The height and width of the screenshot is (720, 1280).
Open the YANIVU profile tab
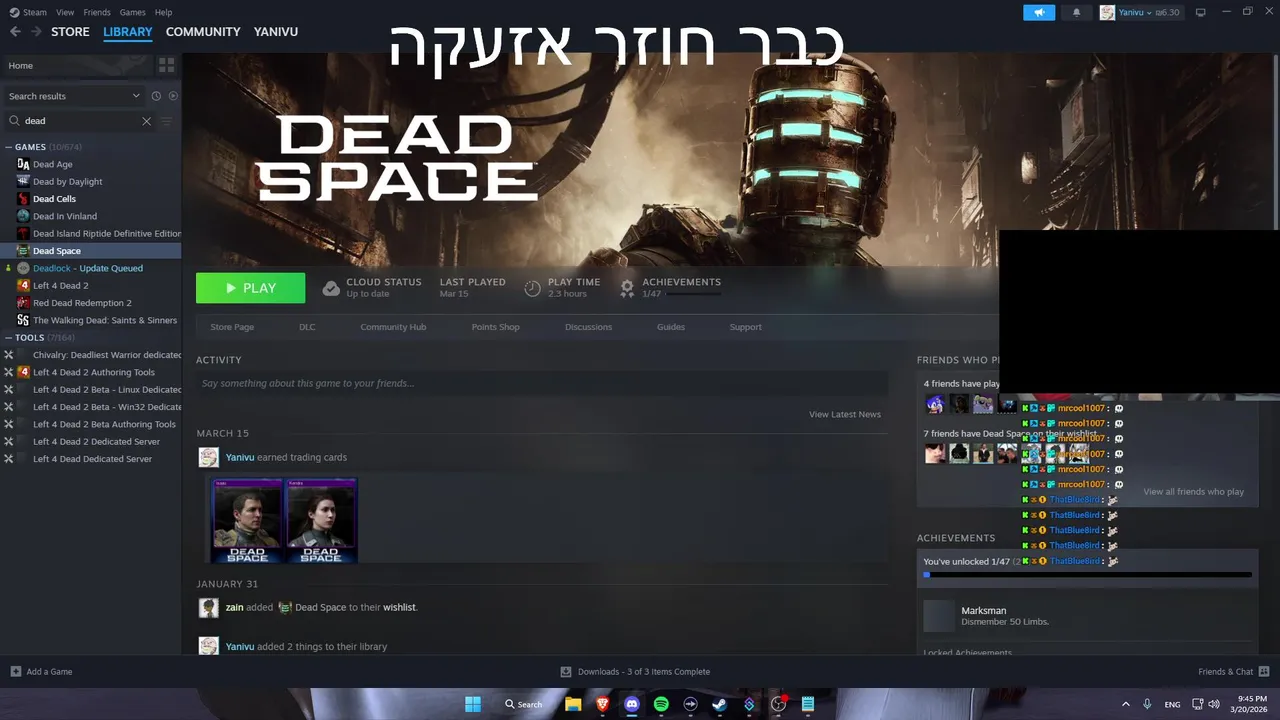276,32
